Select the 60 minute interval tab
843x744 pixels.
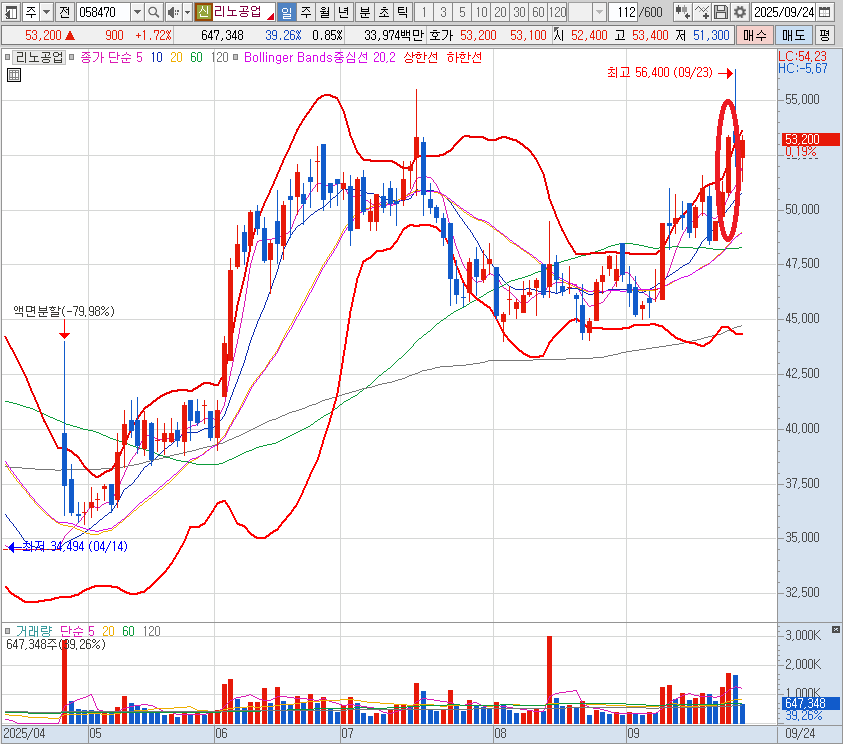pyautogui.click(x=538, y=12)
